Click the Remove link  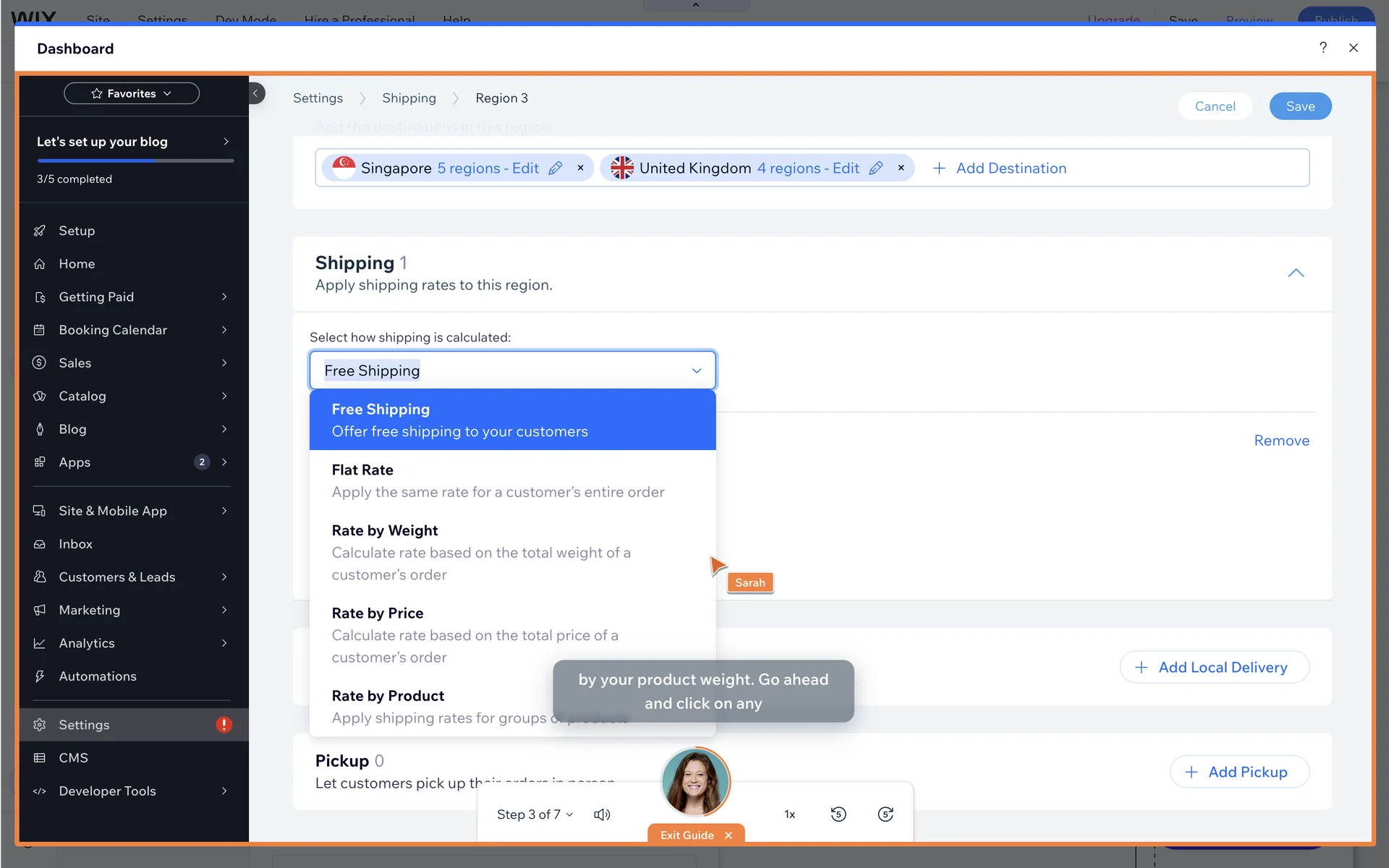tap(1281, 441)
